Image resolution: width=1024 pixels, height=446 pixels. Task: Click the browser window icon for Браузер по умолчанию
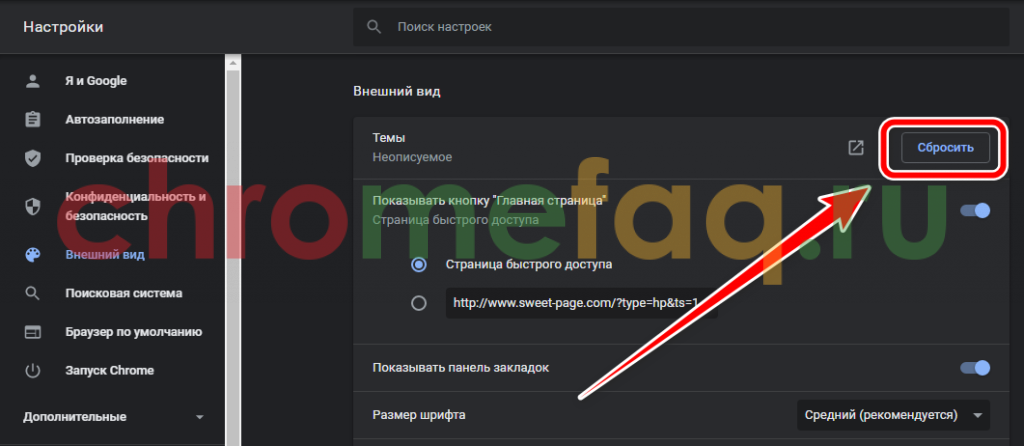[33, 332]
